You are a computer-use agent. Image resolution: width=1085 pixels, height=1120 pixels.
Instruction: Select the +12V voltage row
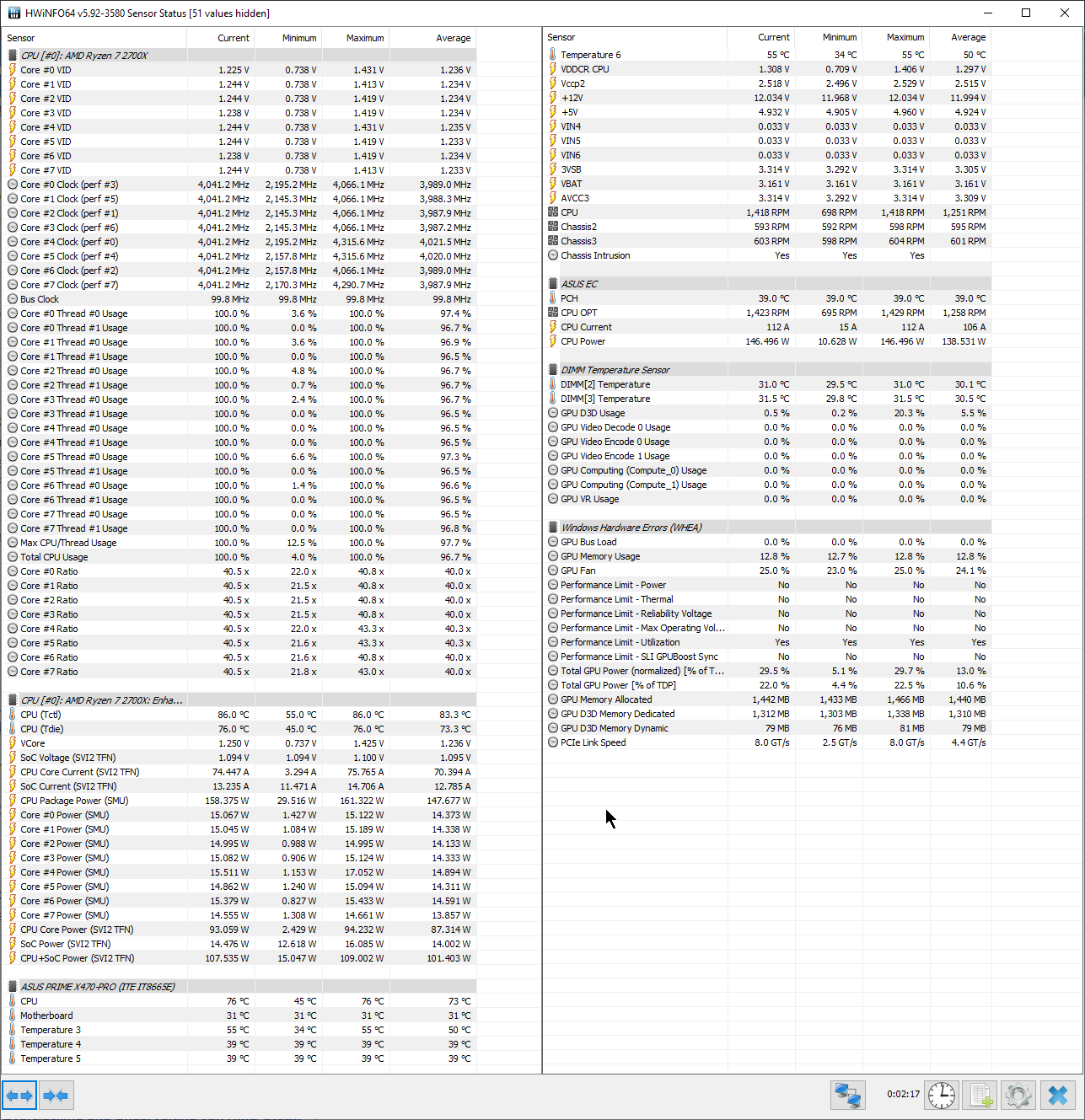point(767,98)
